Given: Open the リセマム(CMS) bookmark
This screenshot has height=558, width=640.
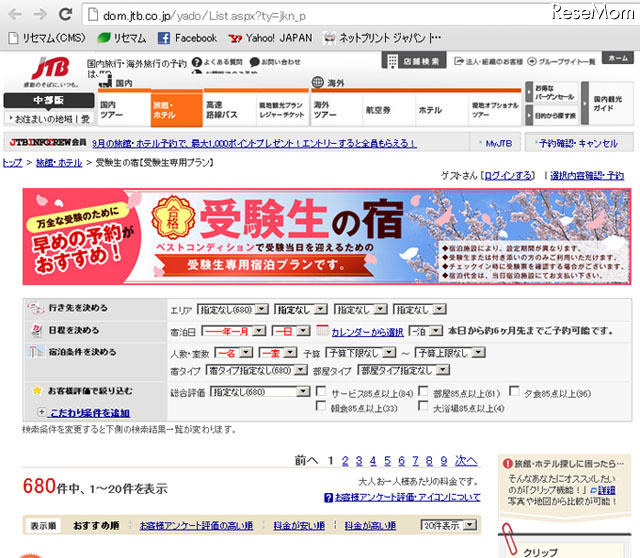Looking at the screenshot, I should 47,38.
